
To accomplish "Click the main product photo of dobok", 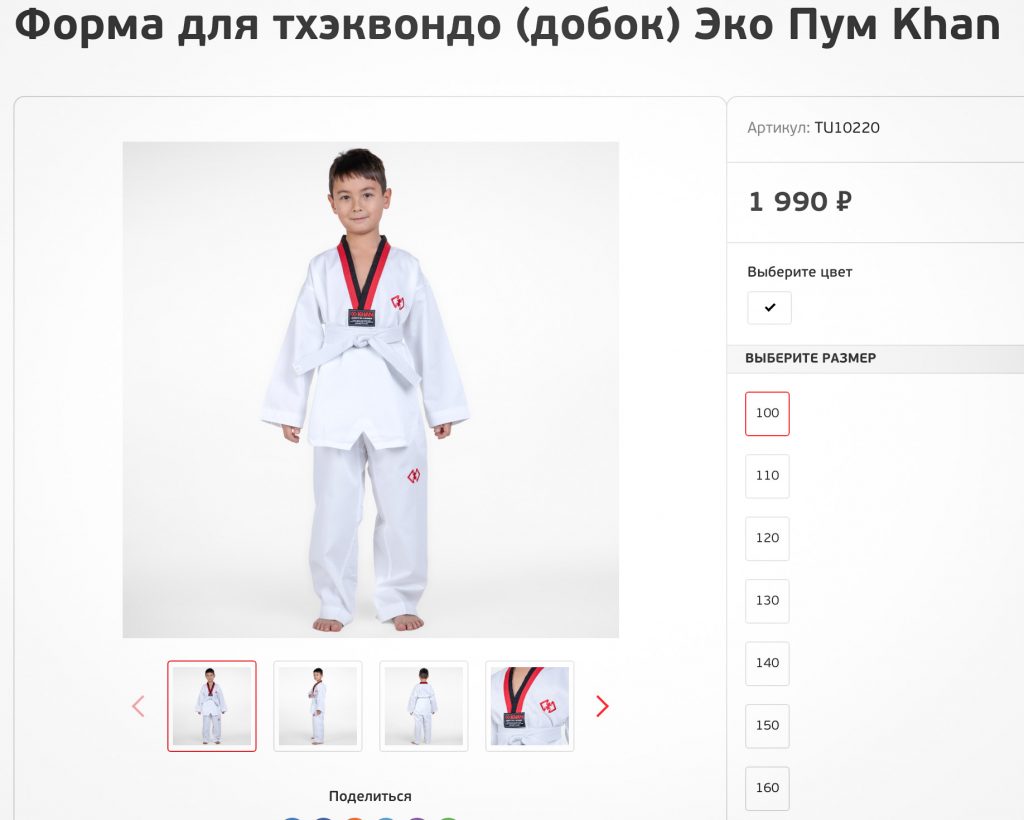I will [x=371, y=390].
